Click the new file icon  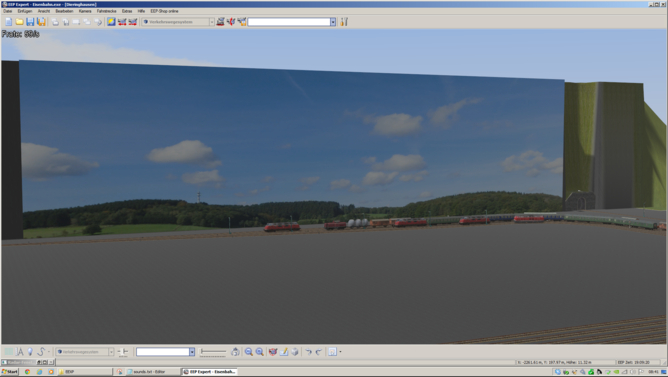click(9, 22)
